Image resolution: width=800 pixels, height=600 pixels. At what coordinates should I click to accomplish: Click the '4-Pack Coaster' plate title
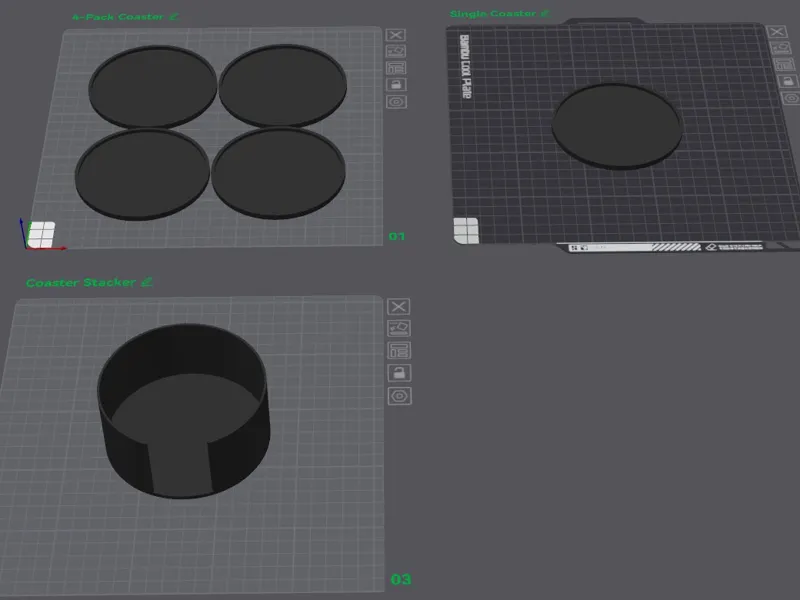click(118, 17)
